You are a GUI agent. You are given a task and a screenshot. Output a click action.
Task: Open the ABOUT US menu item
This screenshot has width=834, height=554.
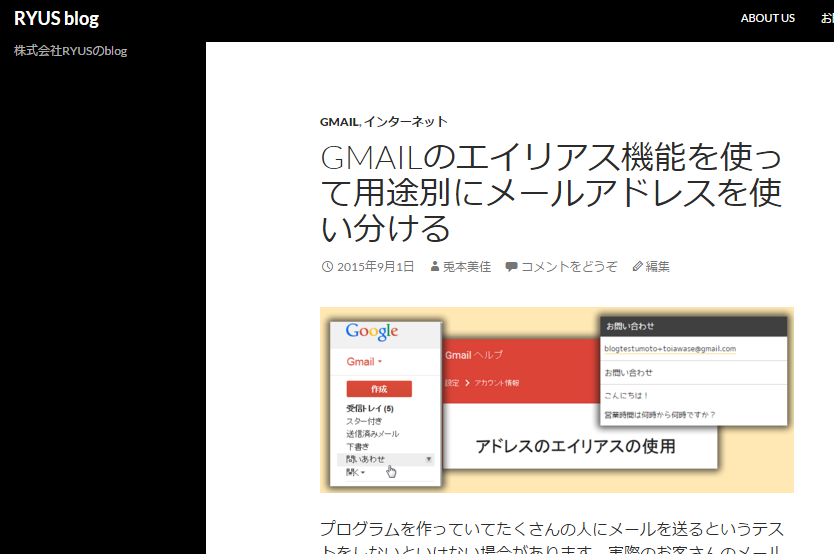point(768,18)
